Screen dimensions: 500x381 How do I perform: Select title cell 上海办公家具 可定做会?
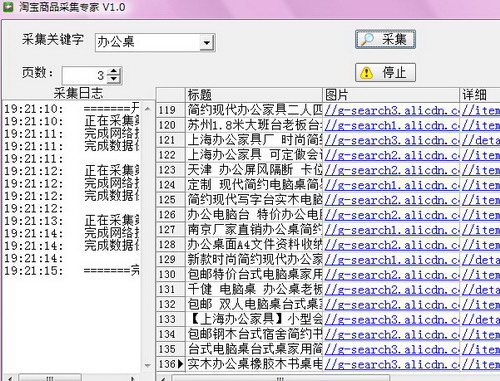[x=254, y=155]
